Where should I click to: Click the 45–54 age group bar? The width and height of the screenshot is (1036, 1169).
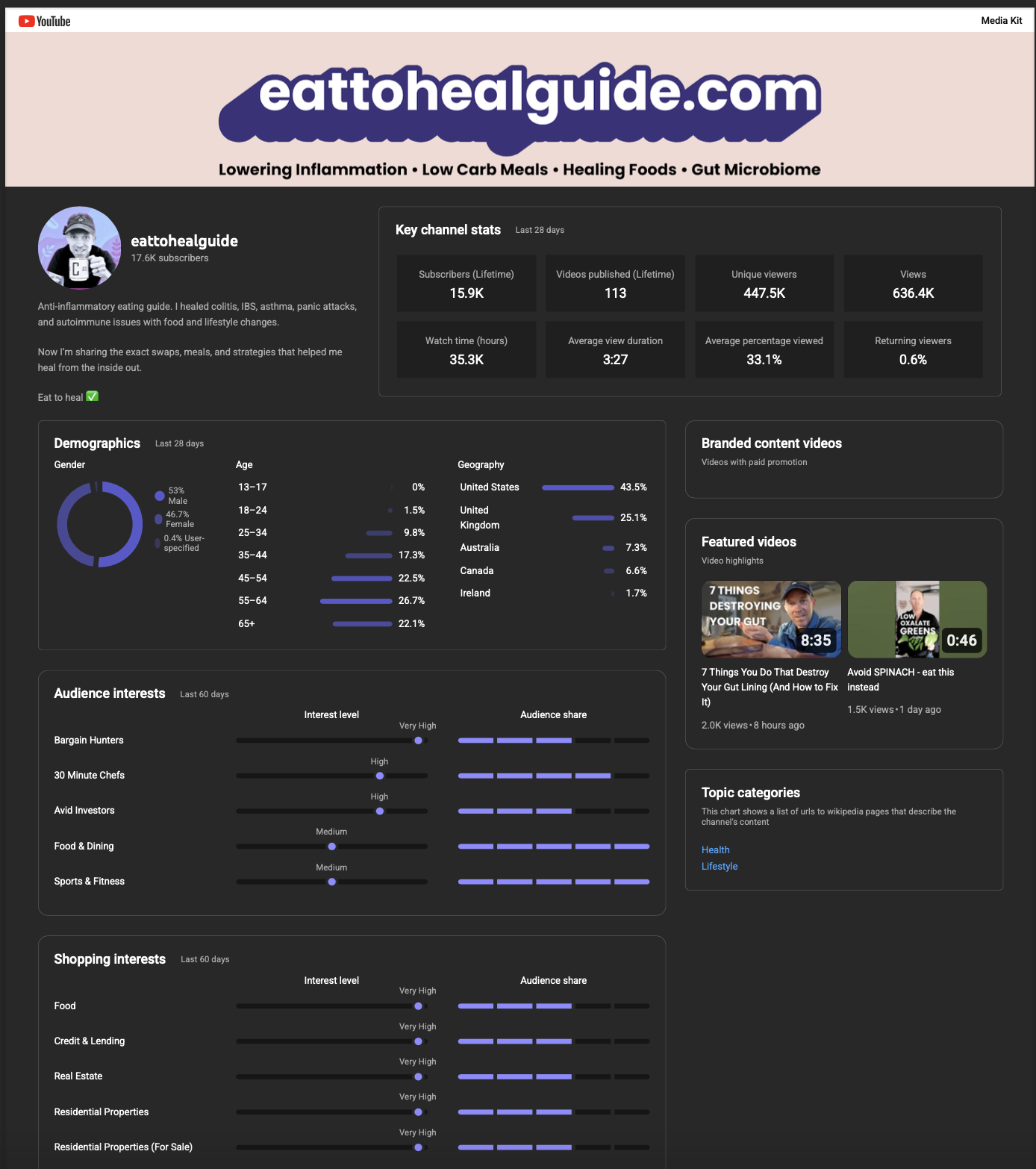tap(362, 579)
